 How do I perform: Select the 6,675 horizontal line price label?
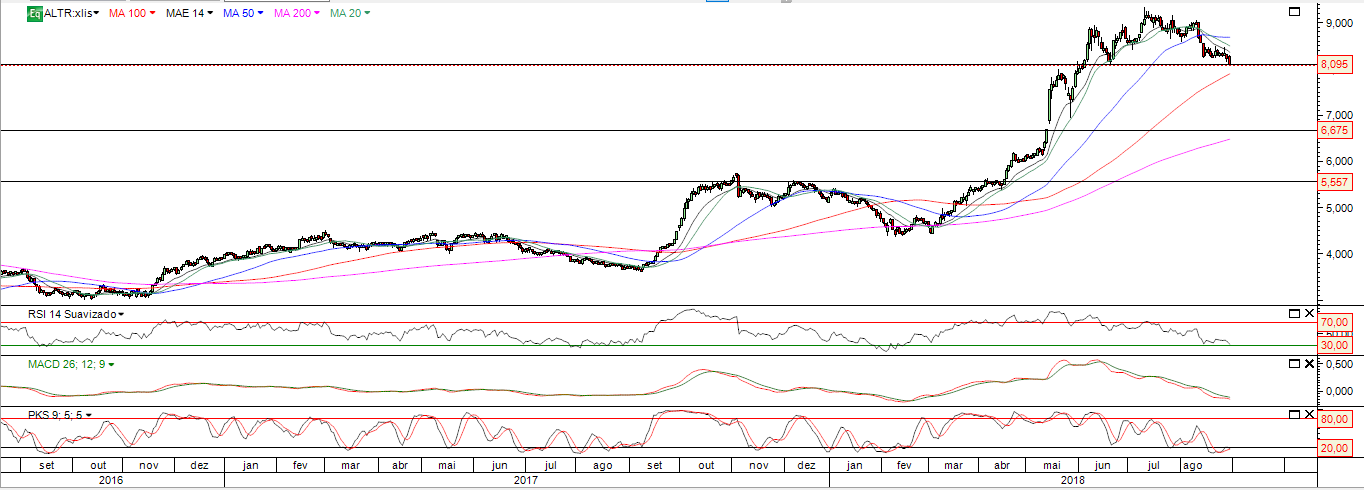point(1334,131)
